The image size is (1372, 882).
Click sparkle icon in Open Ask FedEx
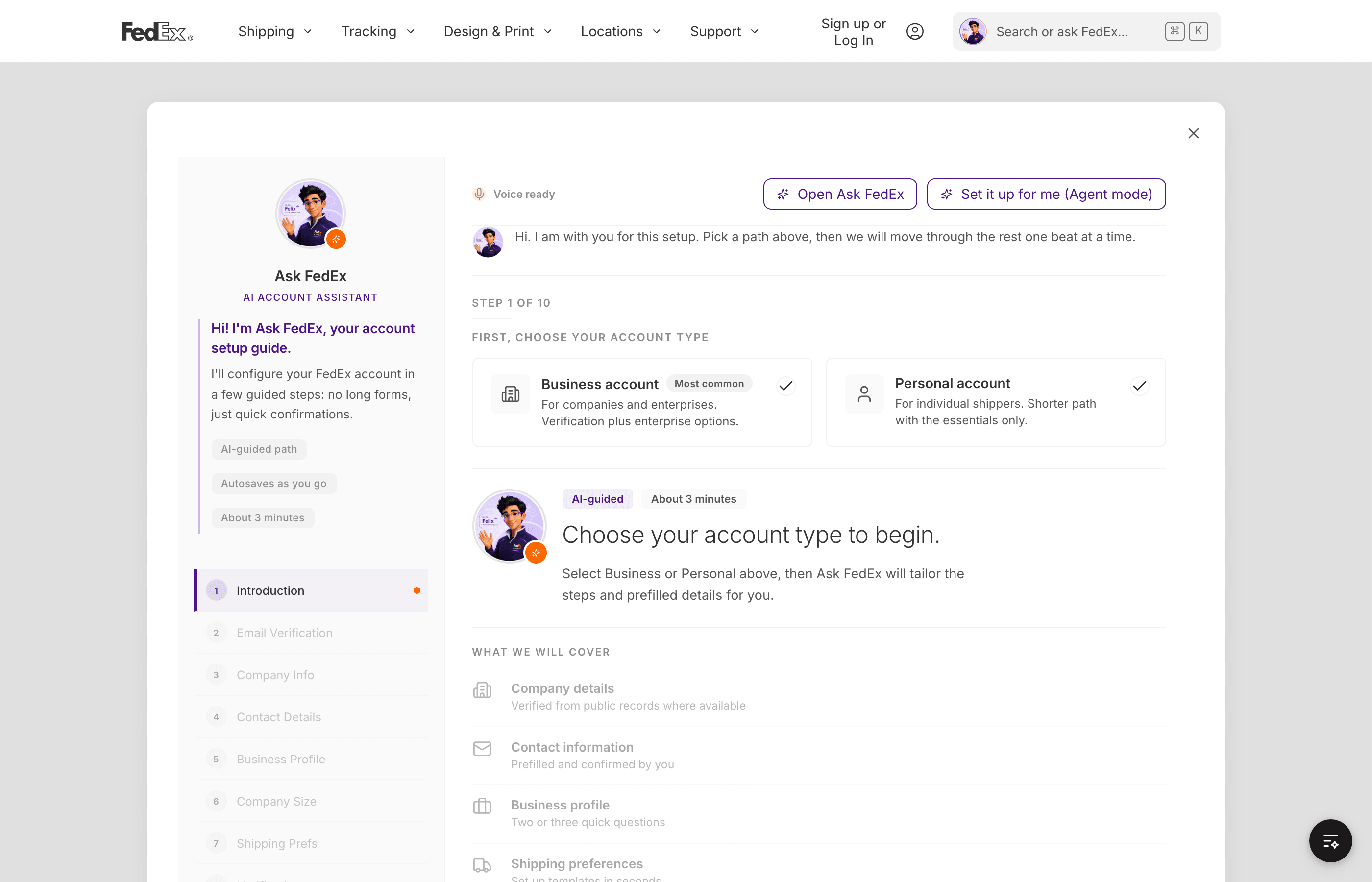tap(783, 195)
